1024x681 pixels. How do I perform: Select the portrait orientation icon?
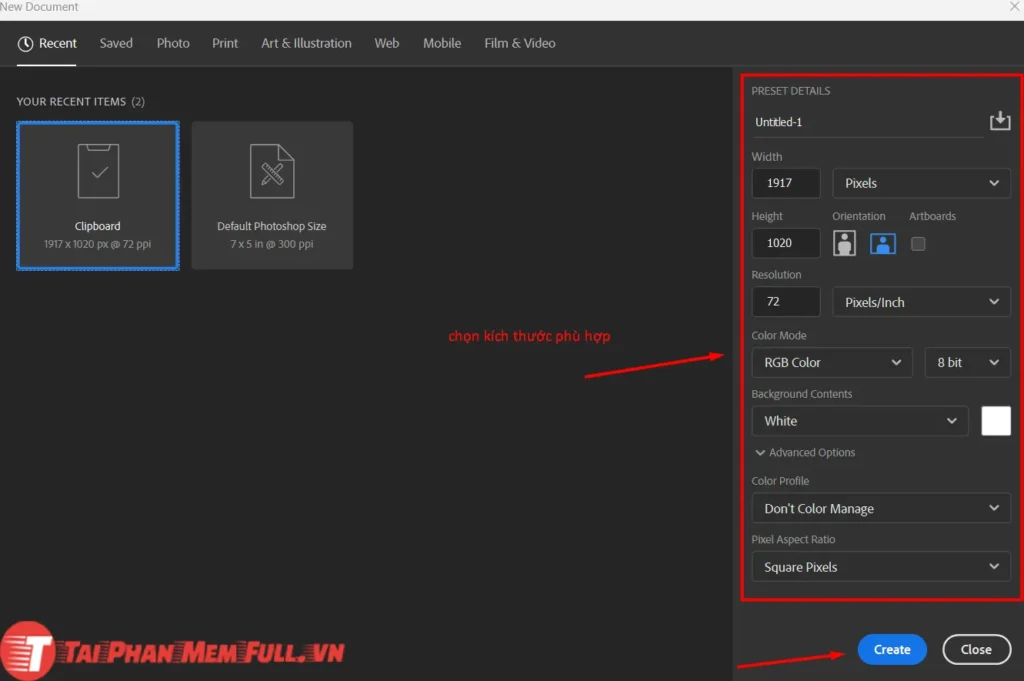(x=844, y=243)
